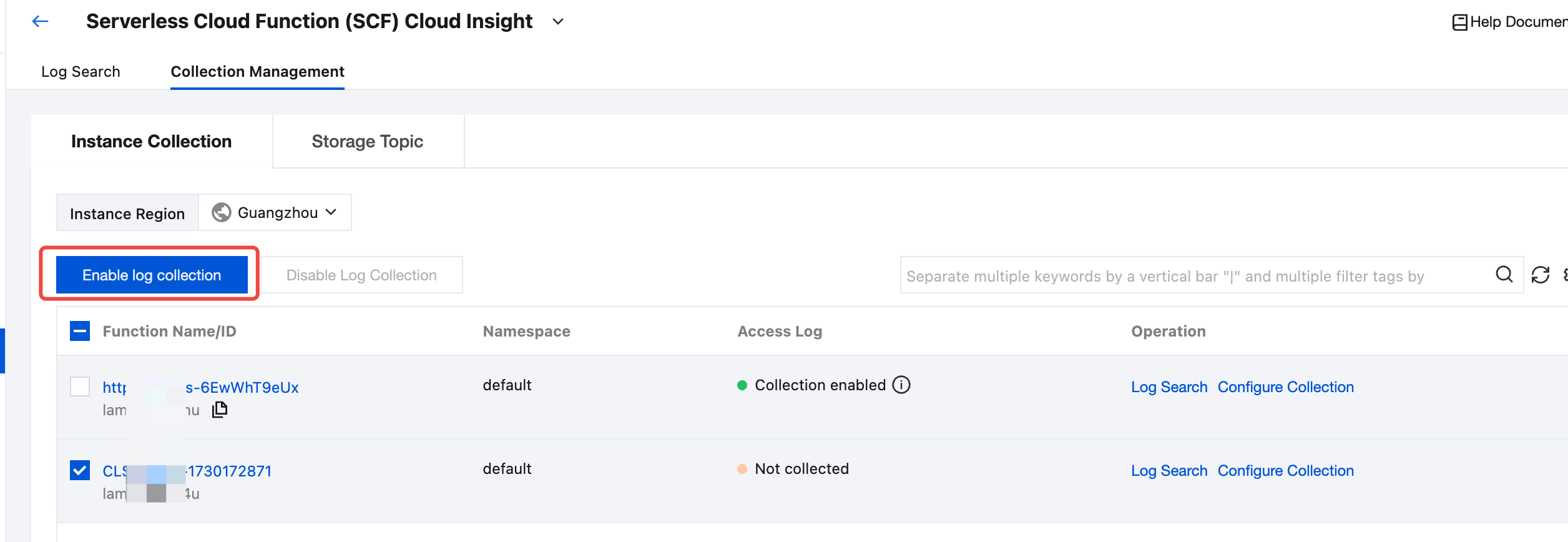Viewport: 1568px width, 542px height.
Task: Click the search magnifier icon
Action: (x=1504, y=275)
